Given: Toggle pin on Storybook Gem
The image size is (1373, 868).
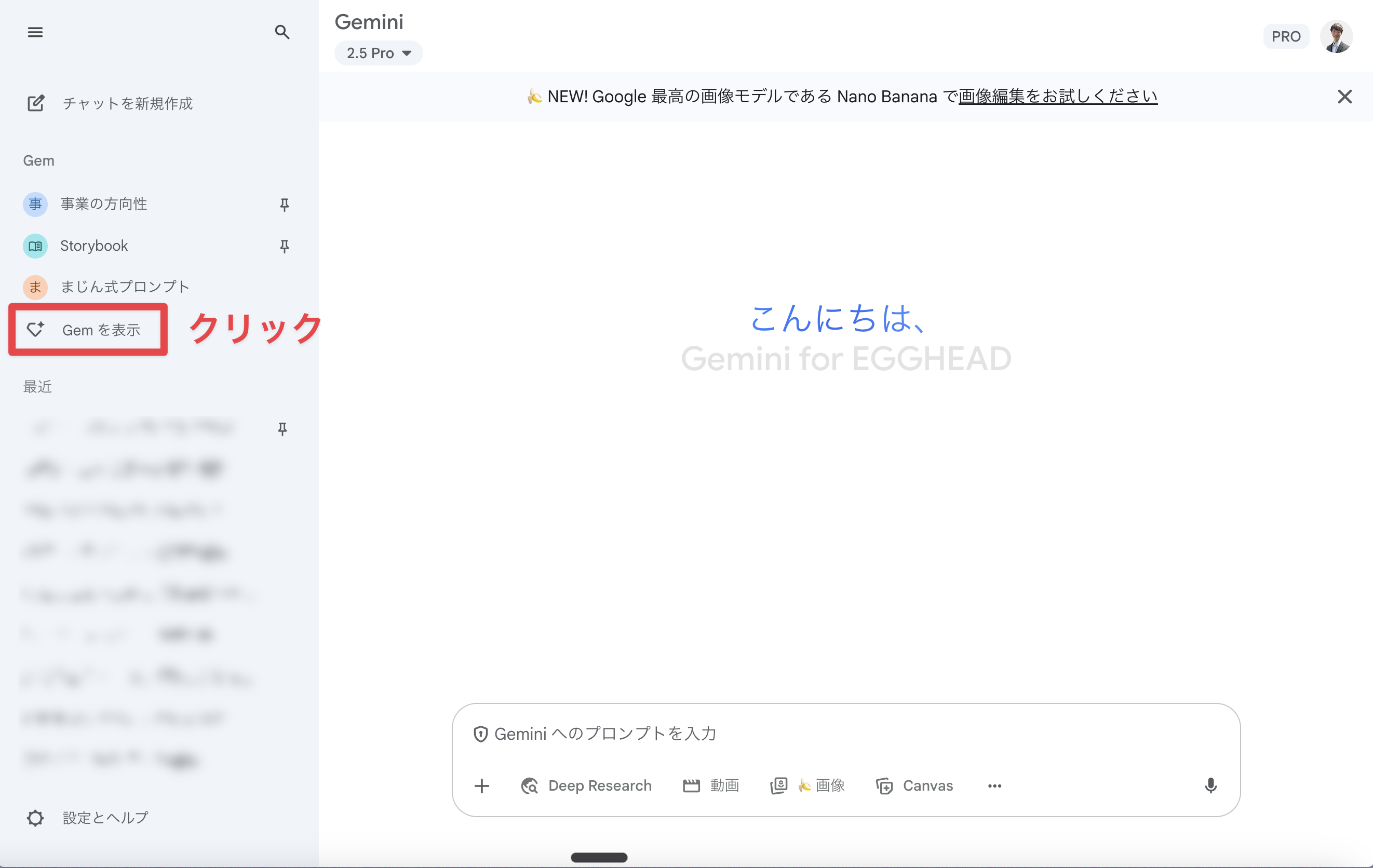Looking at the screenshot, I should point(284,246).
